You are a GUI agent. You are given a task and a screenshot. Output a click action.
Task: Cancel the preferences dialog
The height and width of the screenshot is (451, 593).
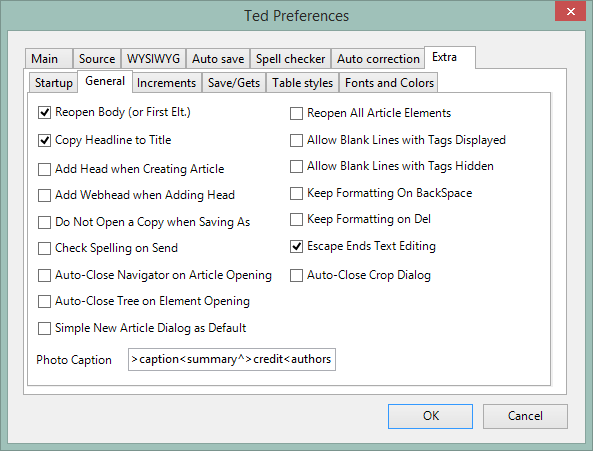pos(525,416)
